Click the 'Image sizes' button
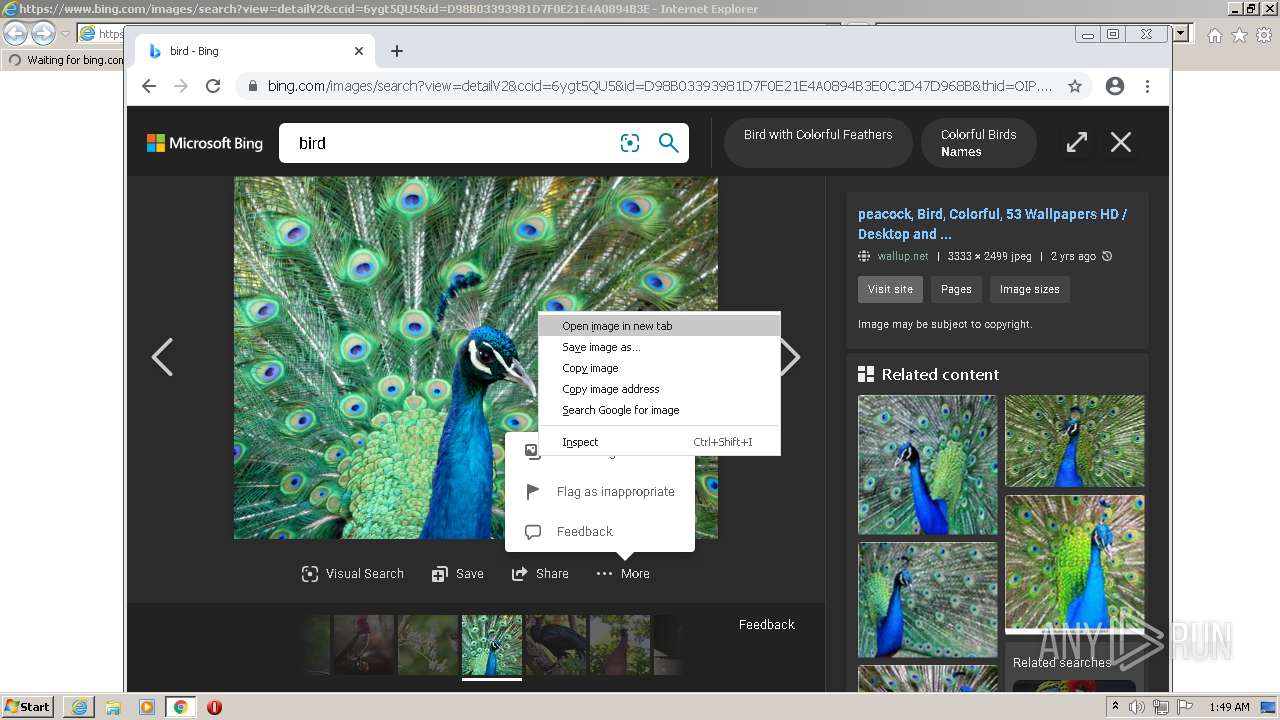The width and height of the screenshot is (1280, 720). point(1030,290)
